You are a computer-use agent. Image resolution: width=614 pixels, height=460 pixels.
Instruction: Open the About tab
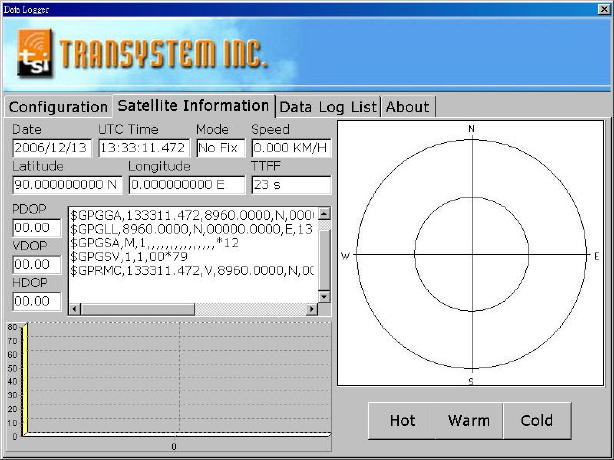coord(408,107)
